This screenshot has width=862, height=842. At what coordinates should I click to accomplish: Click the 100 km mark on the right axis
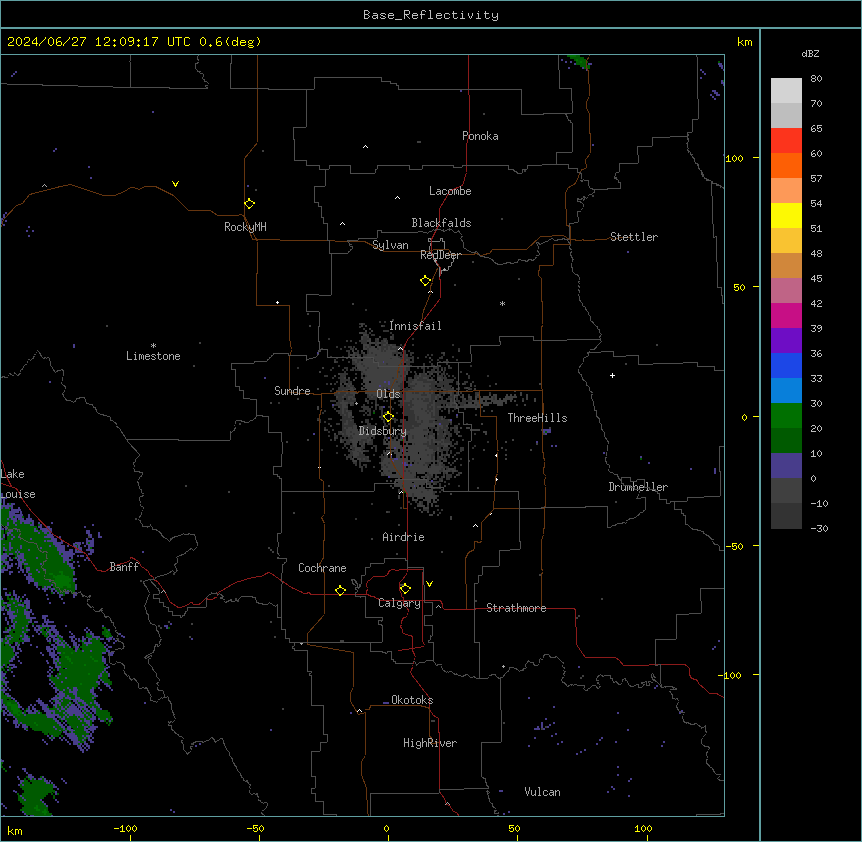(734, 158)
